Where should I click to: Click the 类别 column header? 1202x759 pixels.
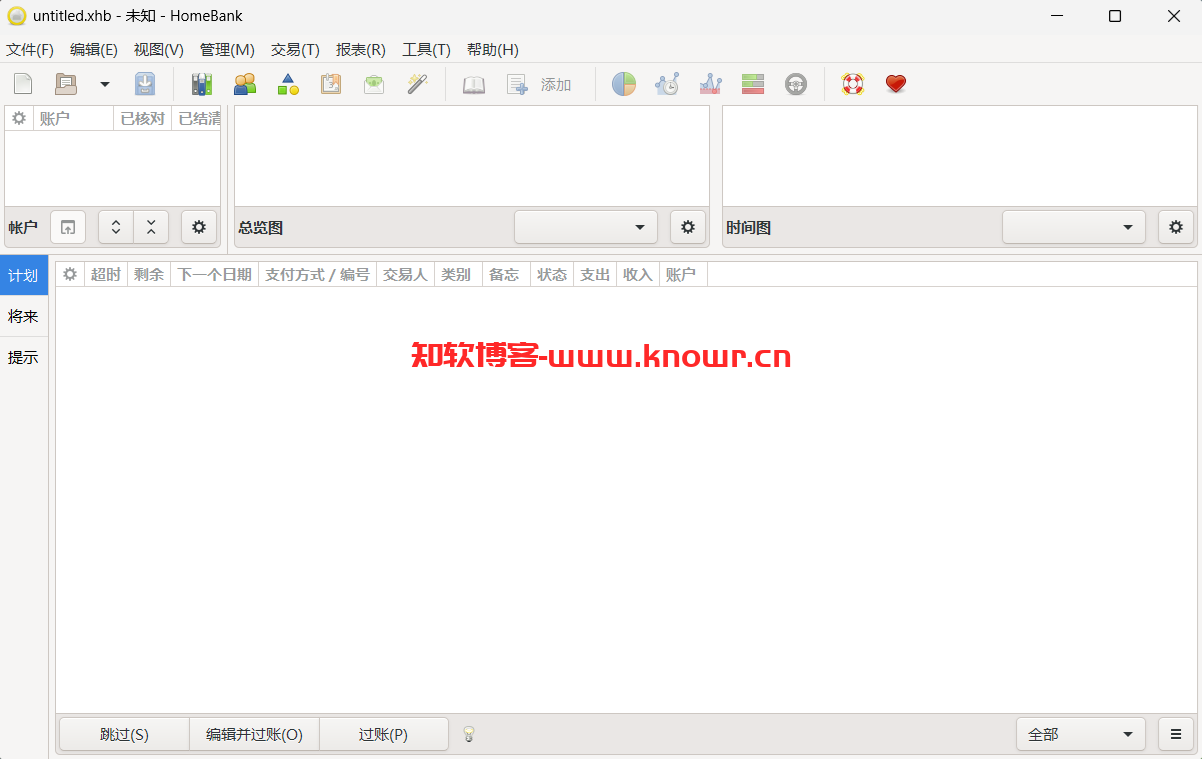pyautogui.click(x=458, y=274)
